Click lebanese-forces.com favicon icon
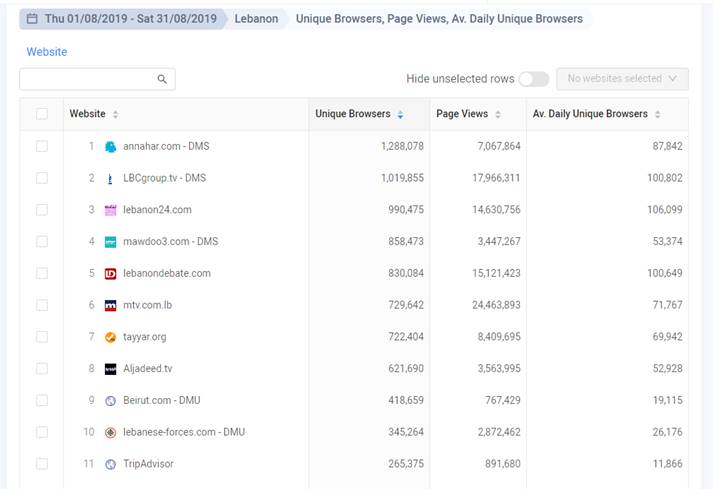Image resolution: width=713 pixels, height=489 pixels. click(110, 433)
